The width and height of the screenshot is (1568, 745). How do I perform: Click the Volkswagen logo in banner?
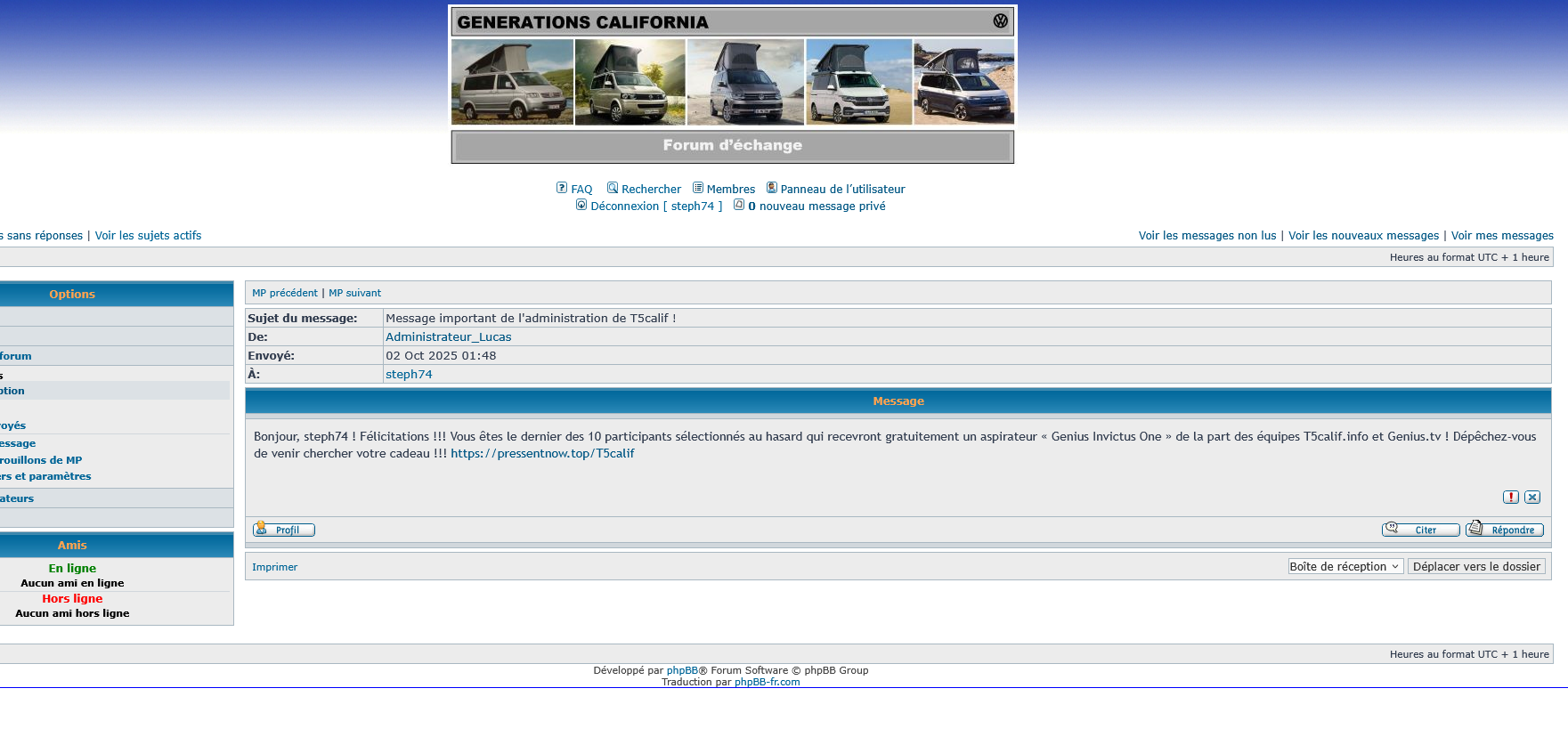tap(1000, 21)
